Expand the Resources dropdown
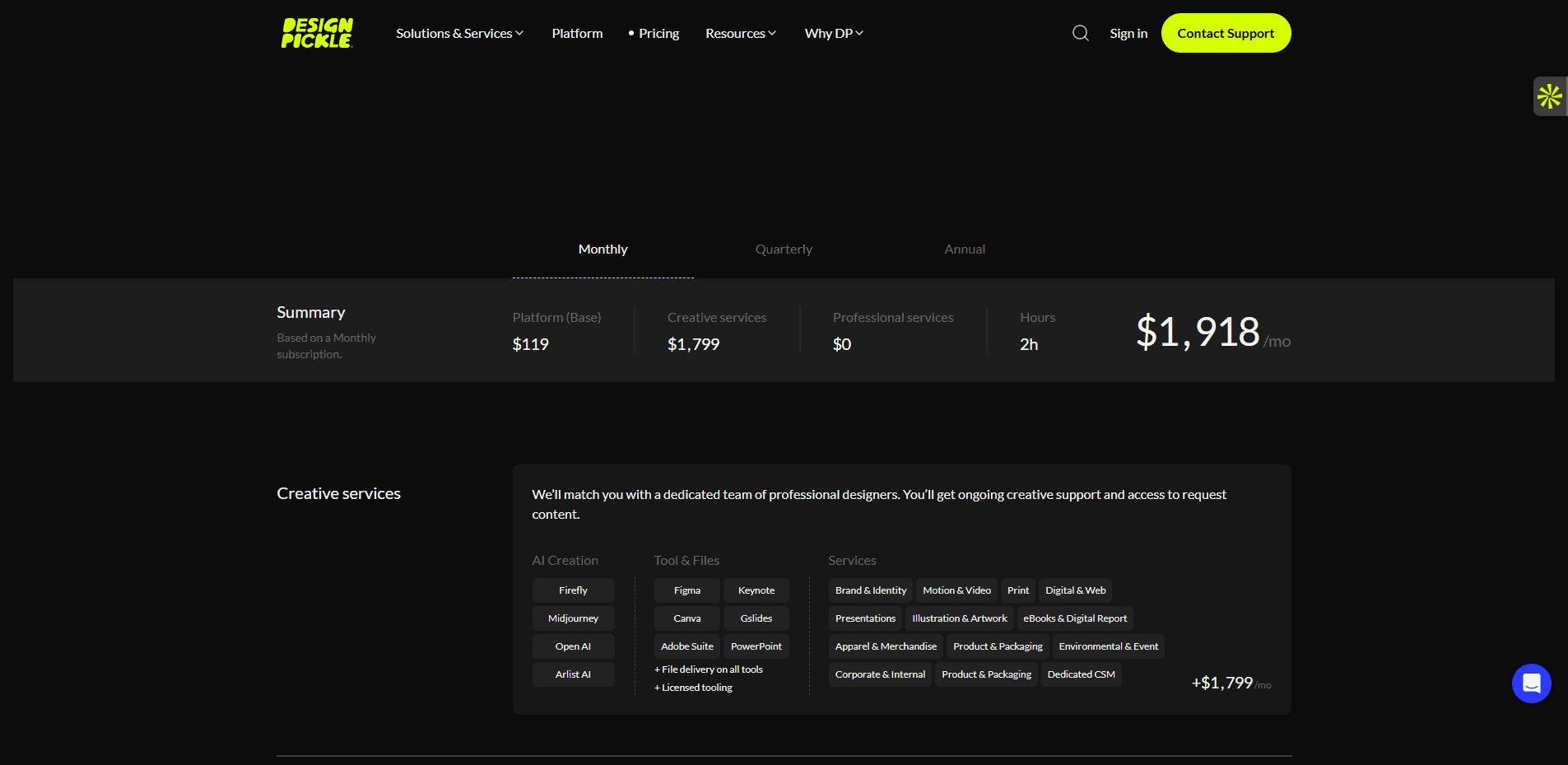The width and height of the screenshot is (1568, 765). [x=739, y=33]
